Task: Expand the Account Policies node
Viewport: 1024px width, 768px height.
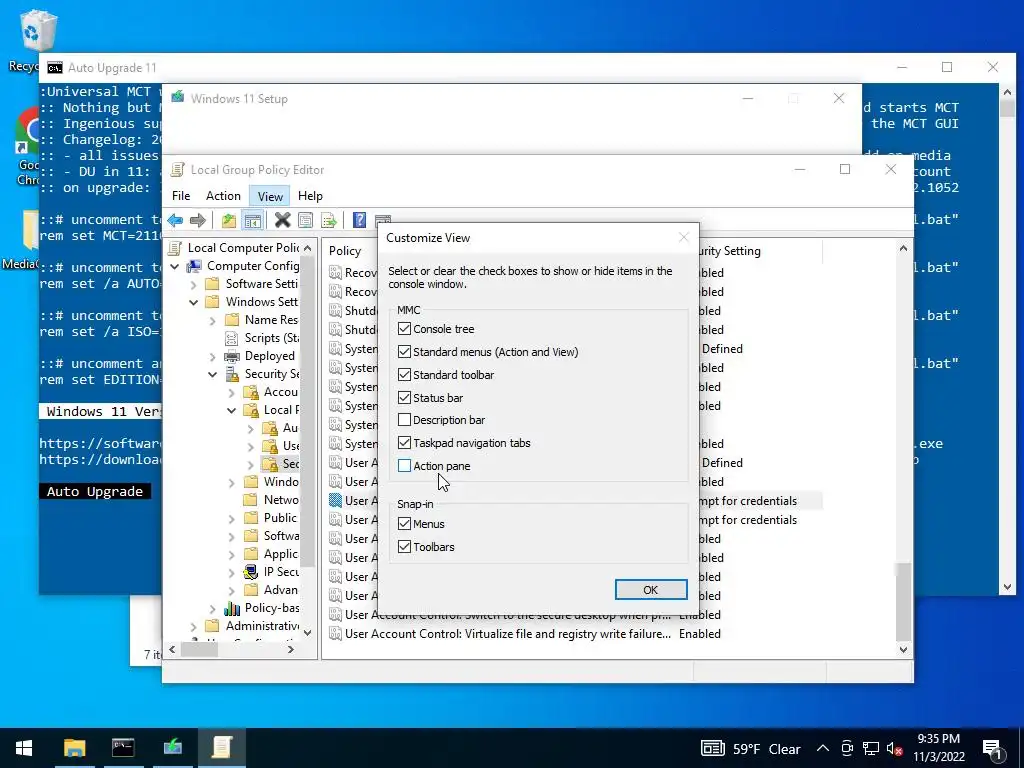Action: click(232, 392)
